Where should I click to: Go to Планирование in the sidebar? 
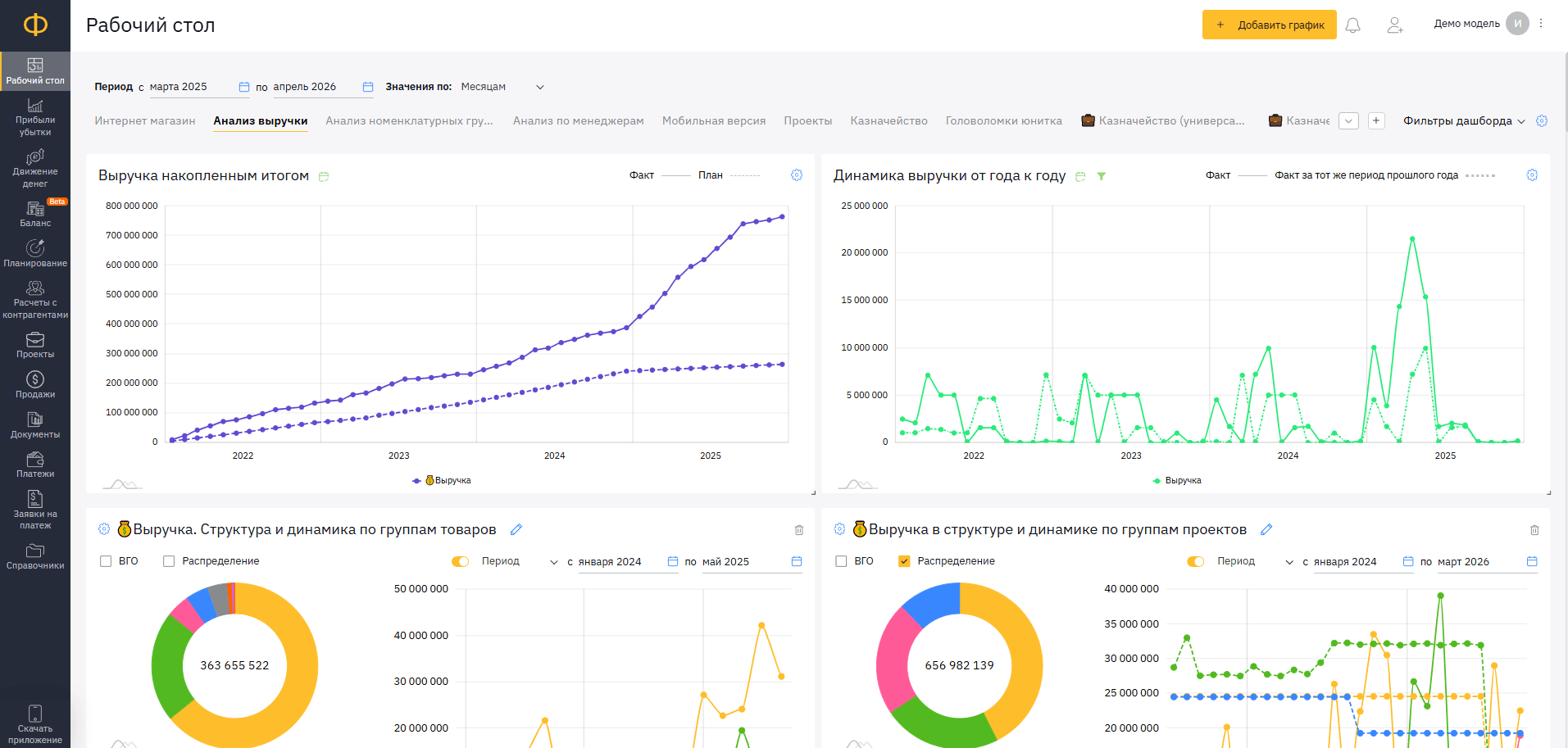tap(35, 254)
